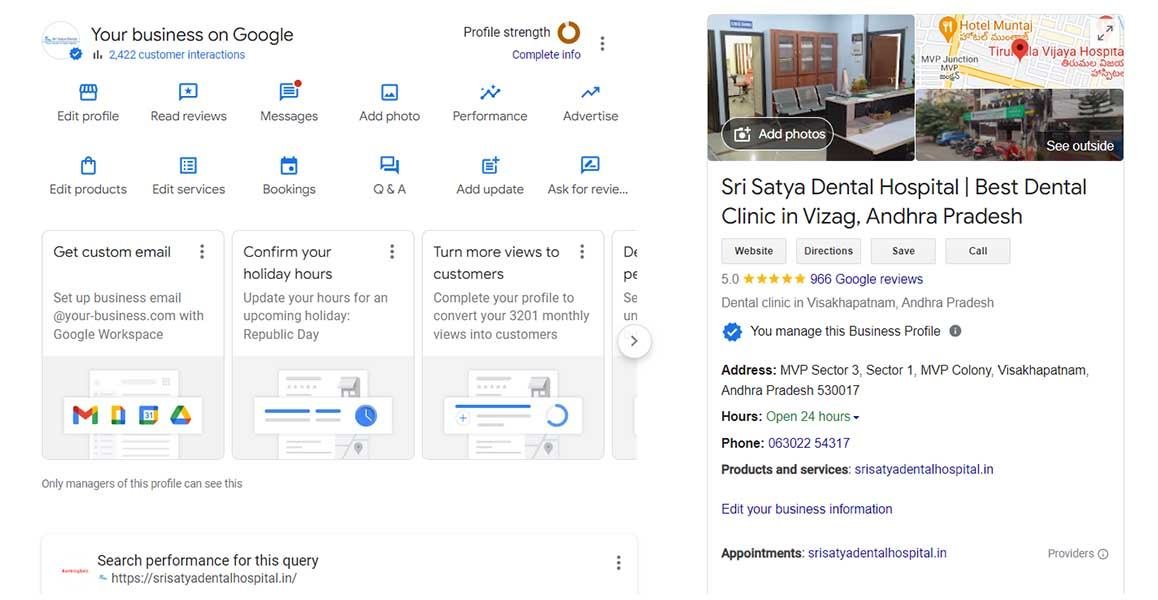
Task: Click the info icon next to Providers
Action: tap(1103, 553)
